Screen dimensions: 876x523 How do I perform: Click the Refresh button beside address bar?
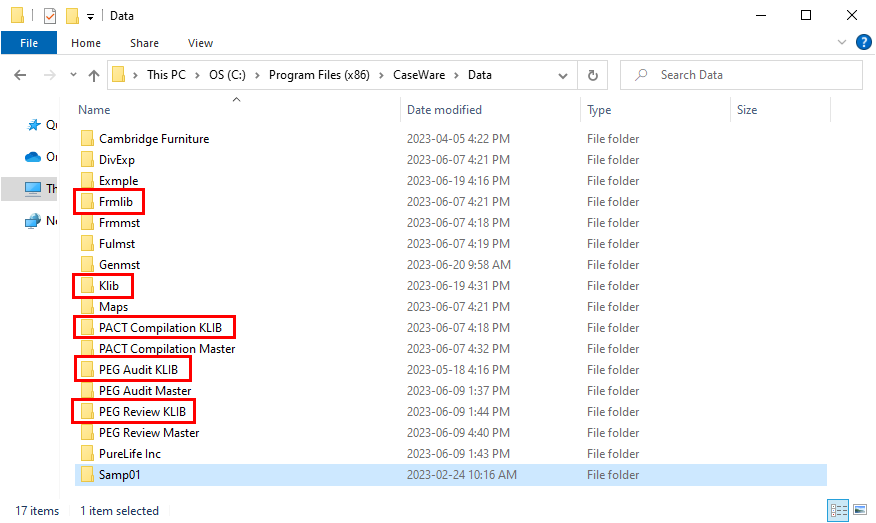(x=593, y=75)
